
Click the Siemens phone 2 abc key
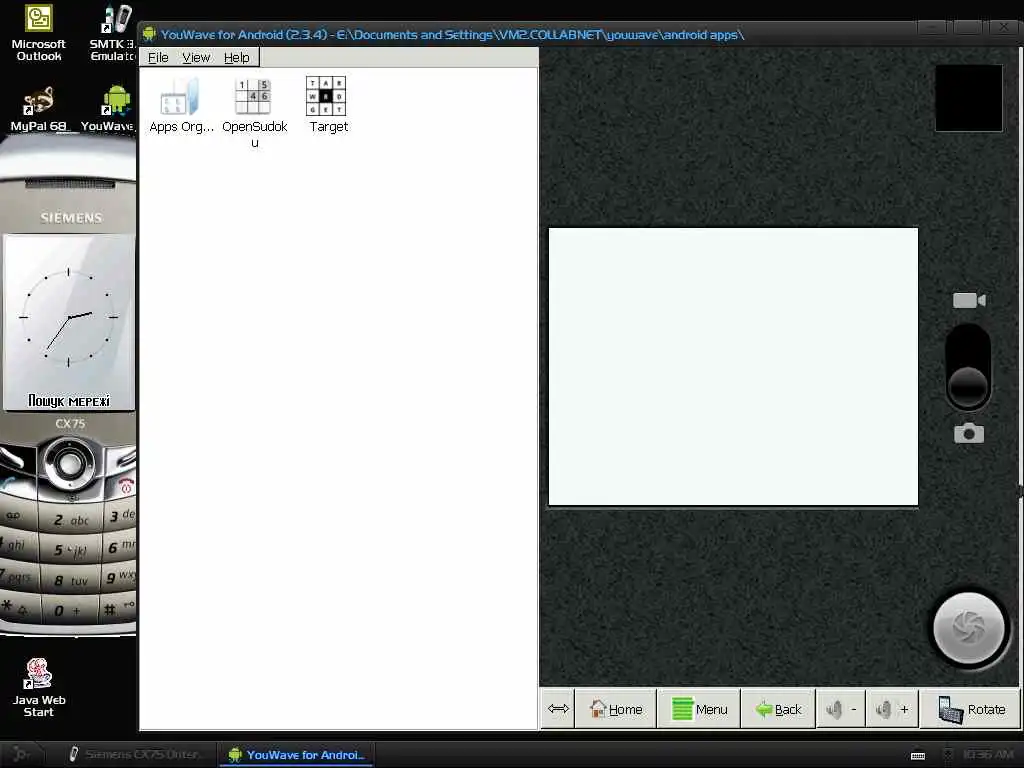click(x=71, y=519)
